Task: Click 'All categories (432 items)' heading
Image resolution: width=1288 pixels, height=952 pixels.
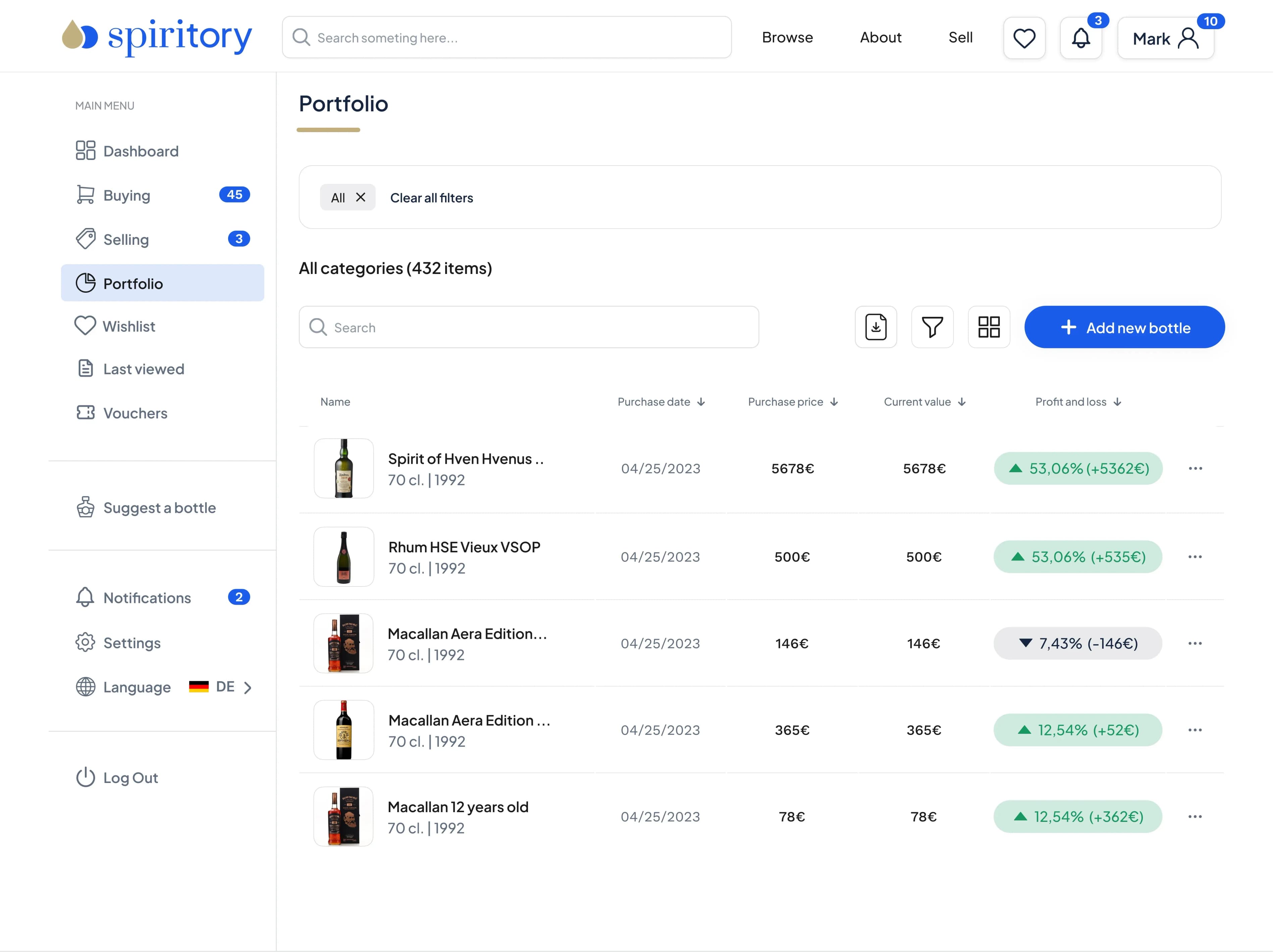Action: [395, 268]
